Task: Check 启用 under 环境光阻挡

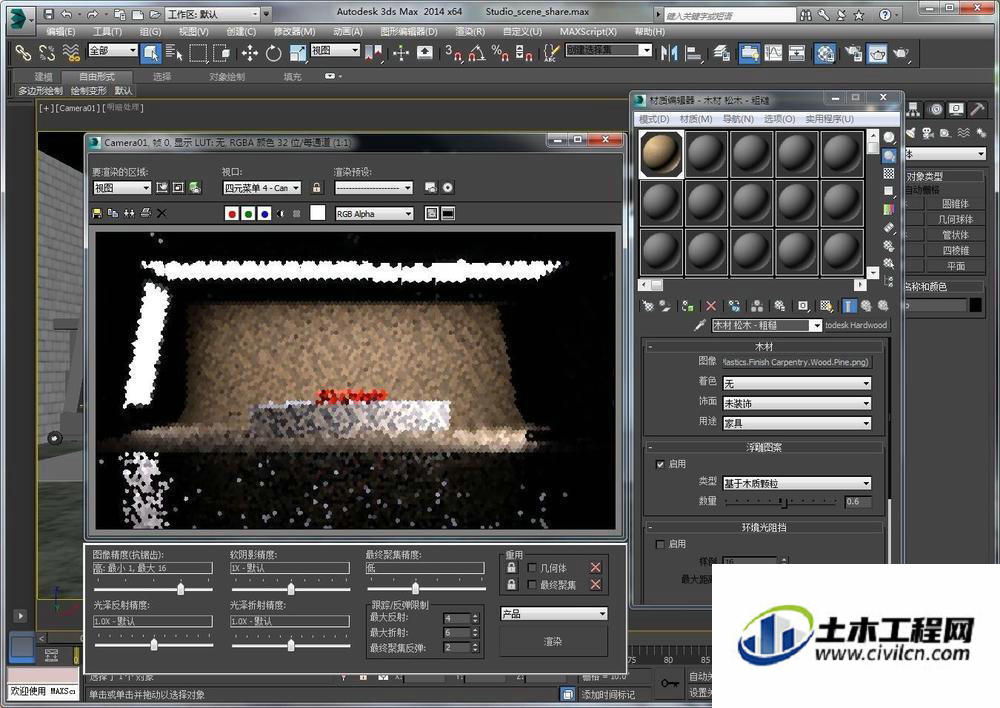Action: coord(660,544)
